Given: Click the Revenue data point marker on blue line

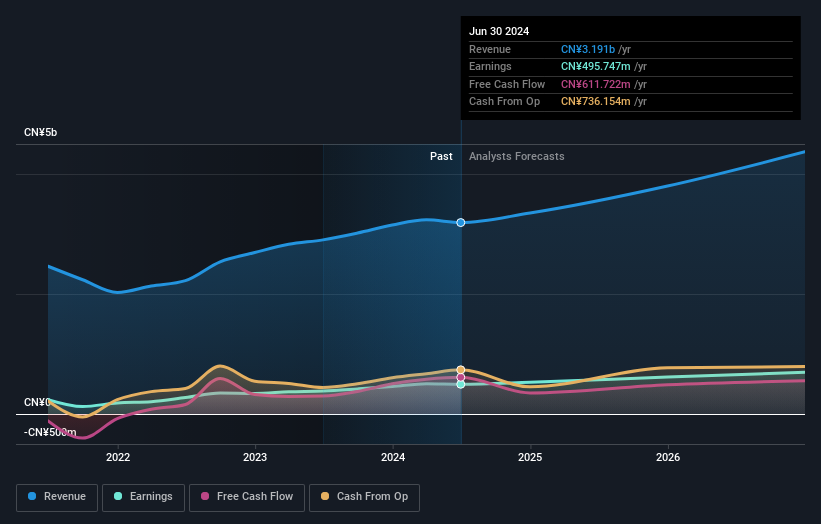Looking at the screenshot, I should [461, 222].
